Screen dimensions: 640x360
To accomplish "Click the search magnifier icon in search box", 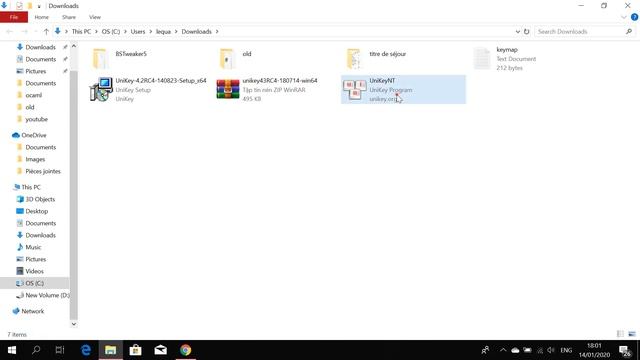I will pyautogui.click(x=629, y=31).
